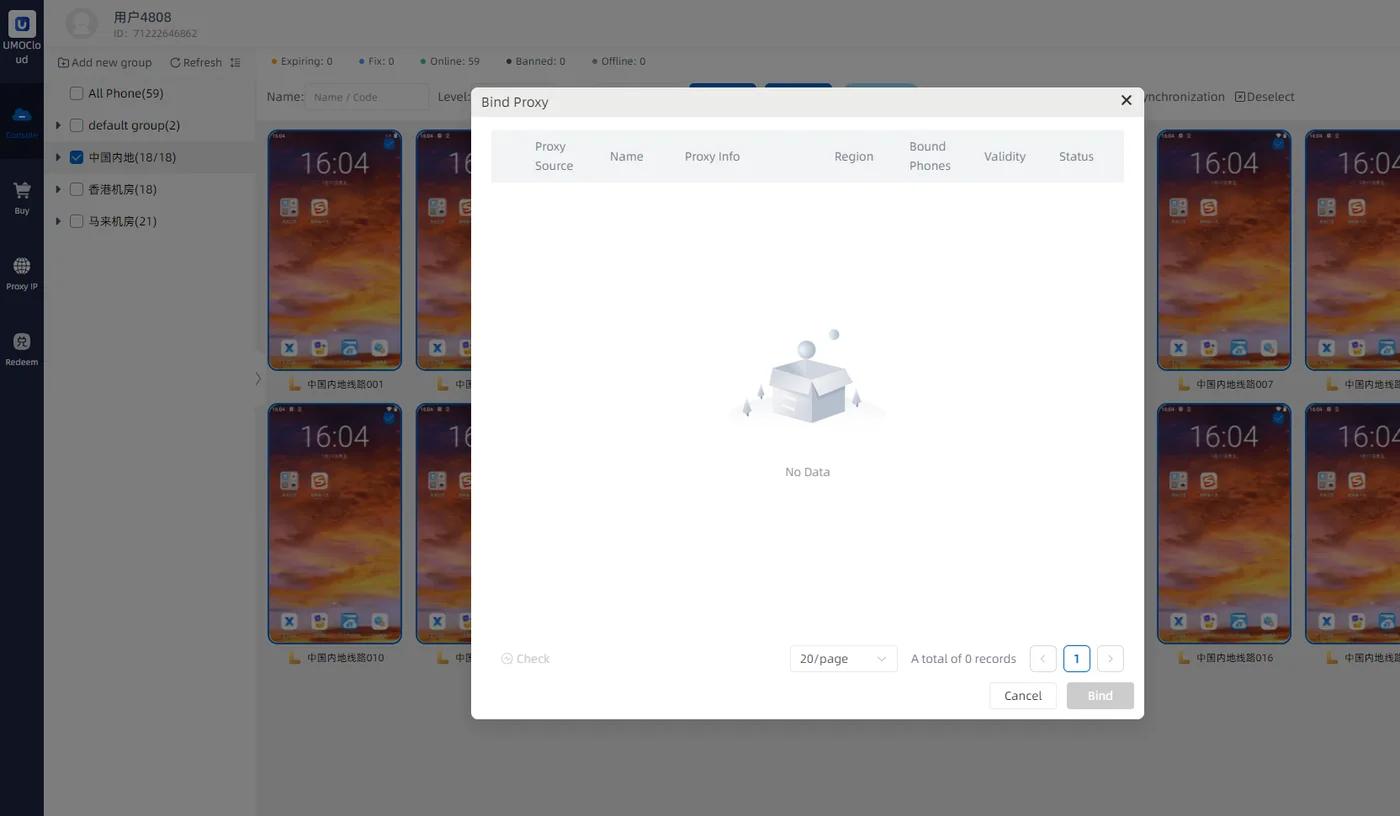
Task: Click the Refresh icon
Action: [175, 62]
